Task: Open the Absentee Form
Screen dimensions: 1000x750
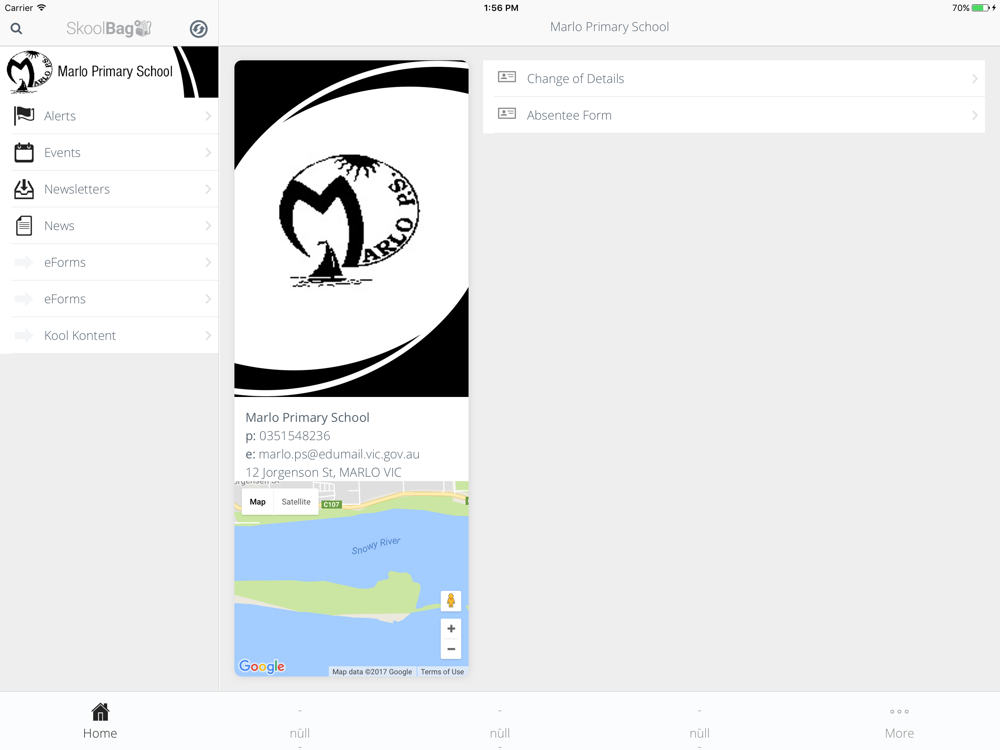Action: pos(734,115)
